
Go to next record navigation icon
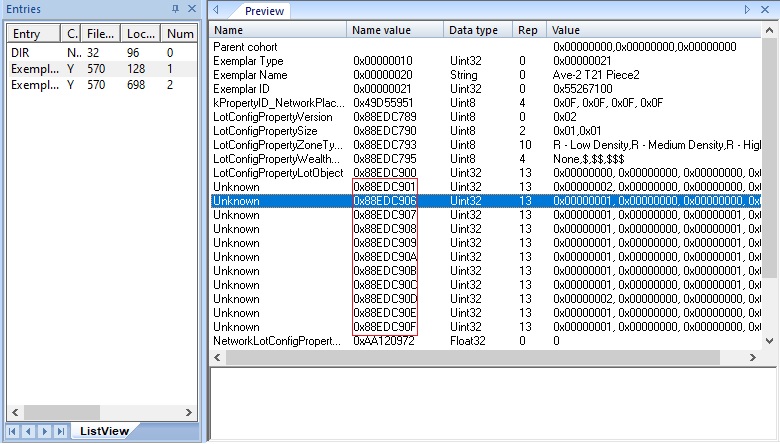tap(44, 431)
